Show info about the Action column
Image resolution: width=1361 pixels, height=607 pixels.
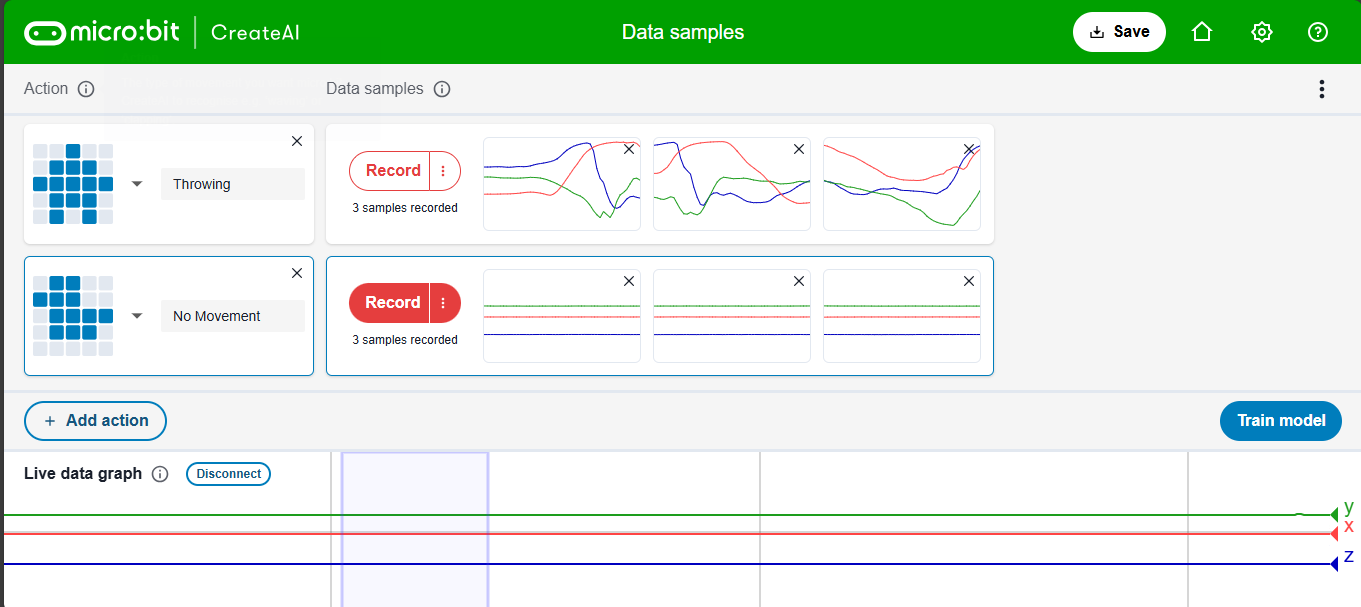click(x=86, y=89)
